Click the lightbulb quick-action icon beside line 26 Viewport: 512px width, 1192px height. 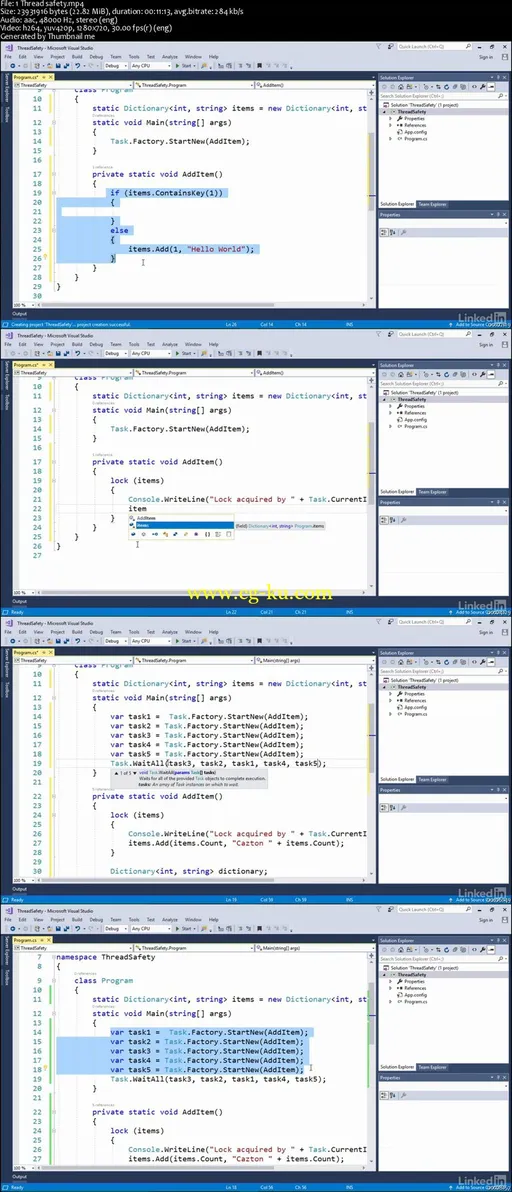point(46,256)
